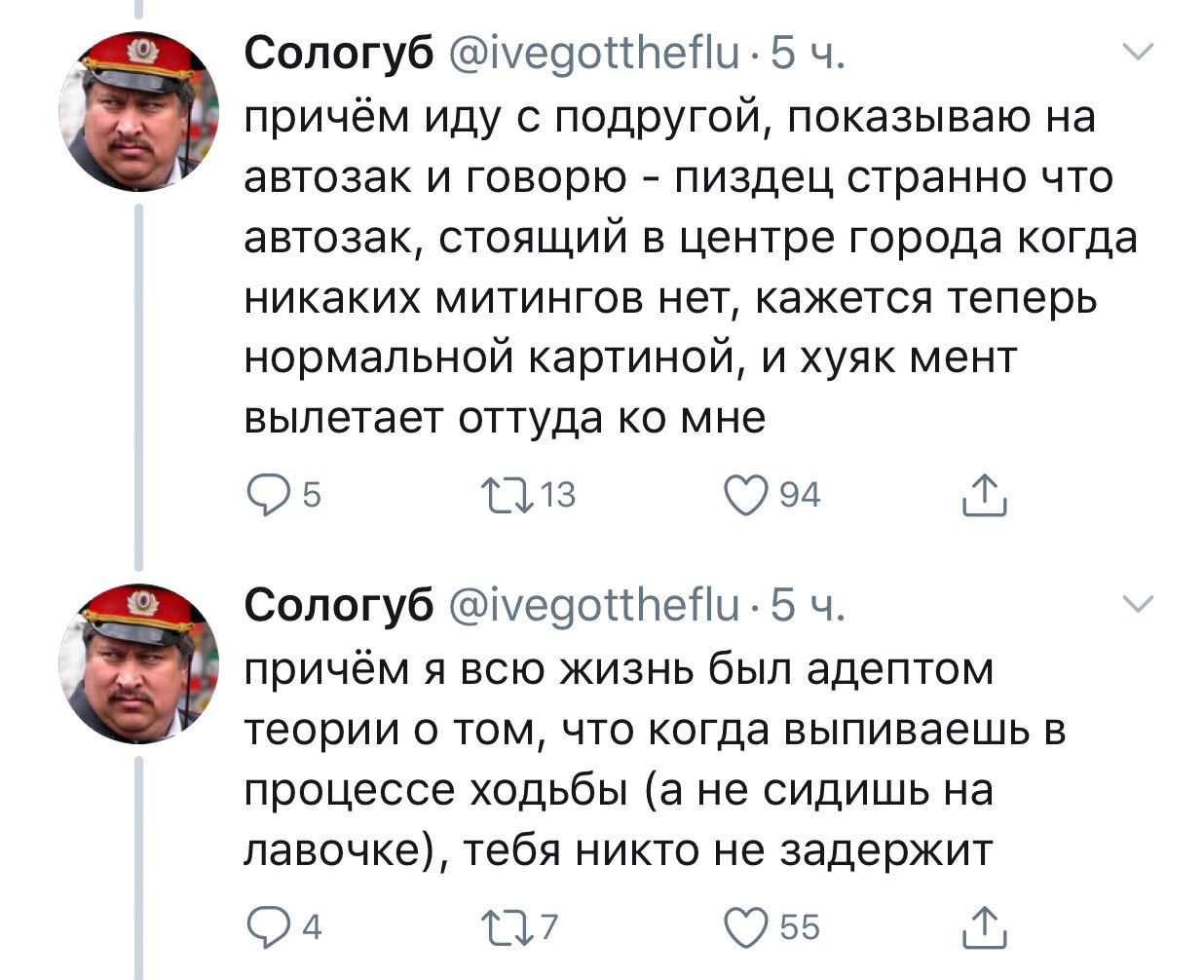The width and height of the screenshot is (1204, 980).
Task: Reply to the second tweet with 4 replies
Action: click(x=263, y=926)
